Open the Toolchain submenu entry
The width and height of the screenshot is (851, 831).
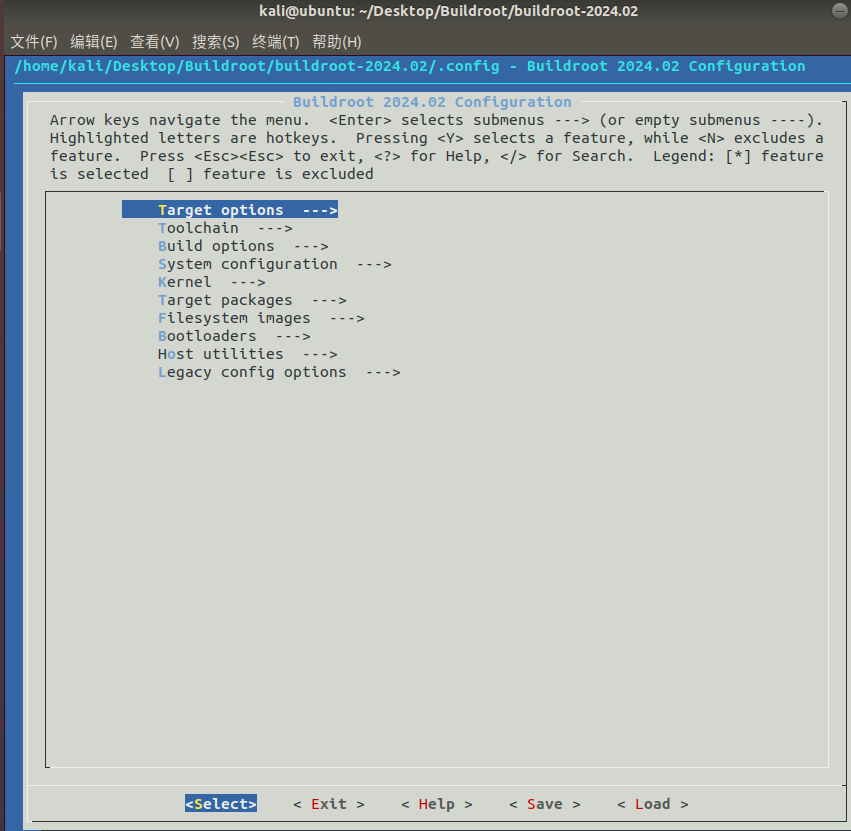pyautogui.click(x=225, y=228)
